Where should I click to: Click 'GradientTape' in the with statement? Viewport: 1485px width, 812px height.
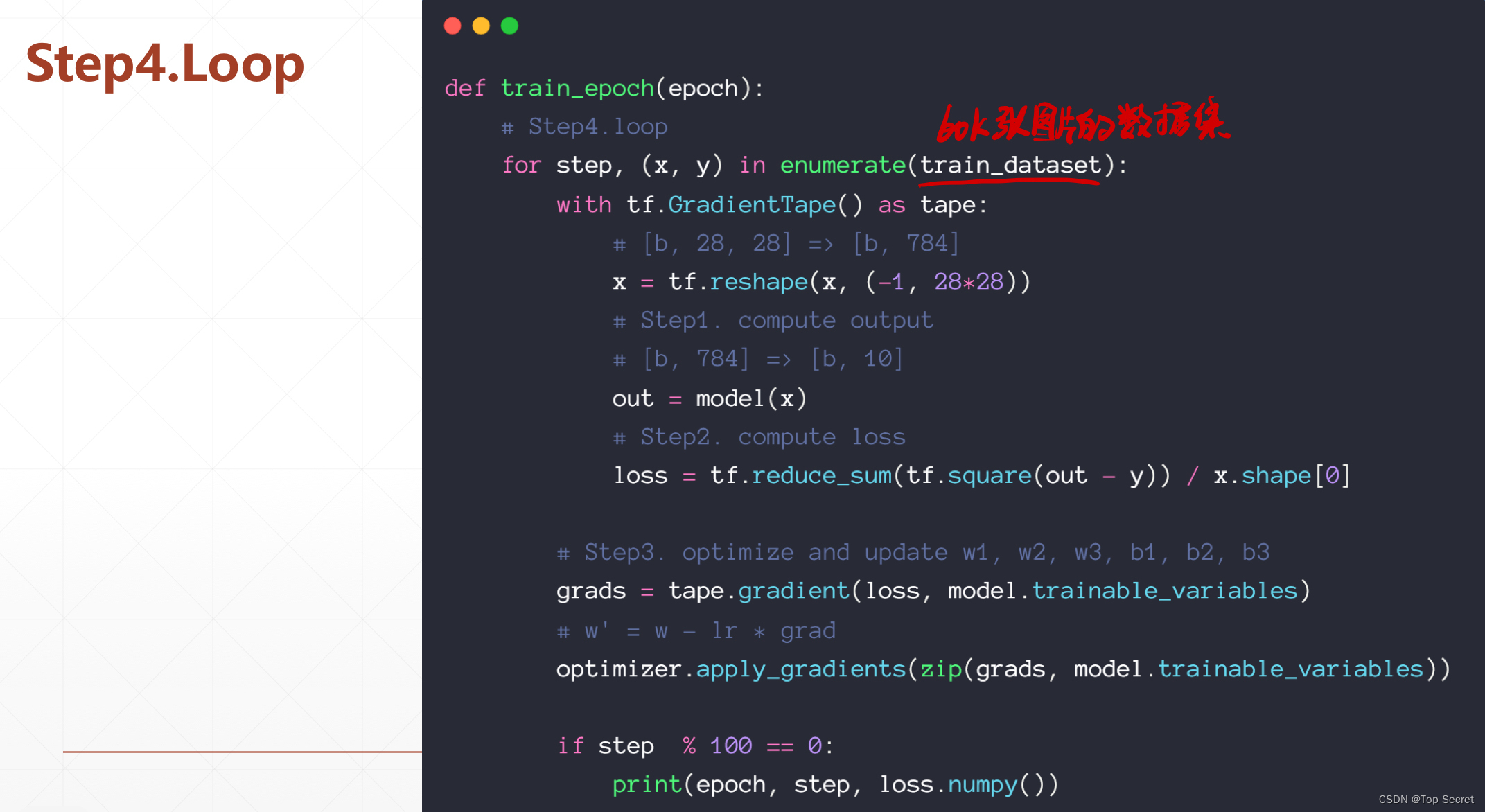752,205
